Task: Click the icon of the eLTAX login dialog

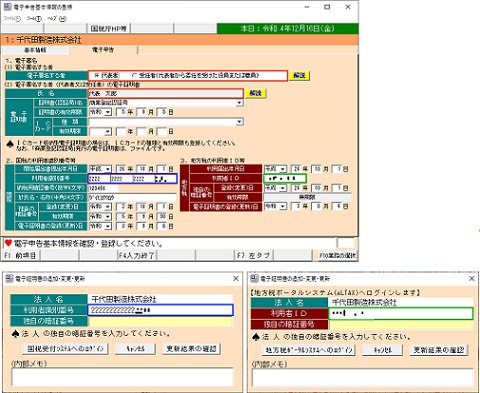Action: (x=254, y=278)
